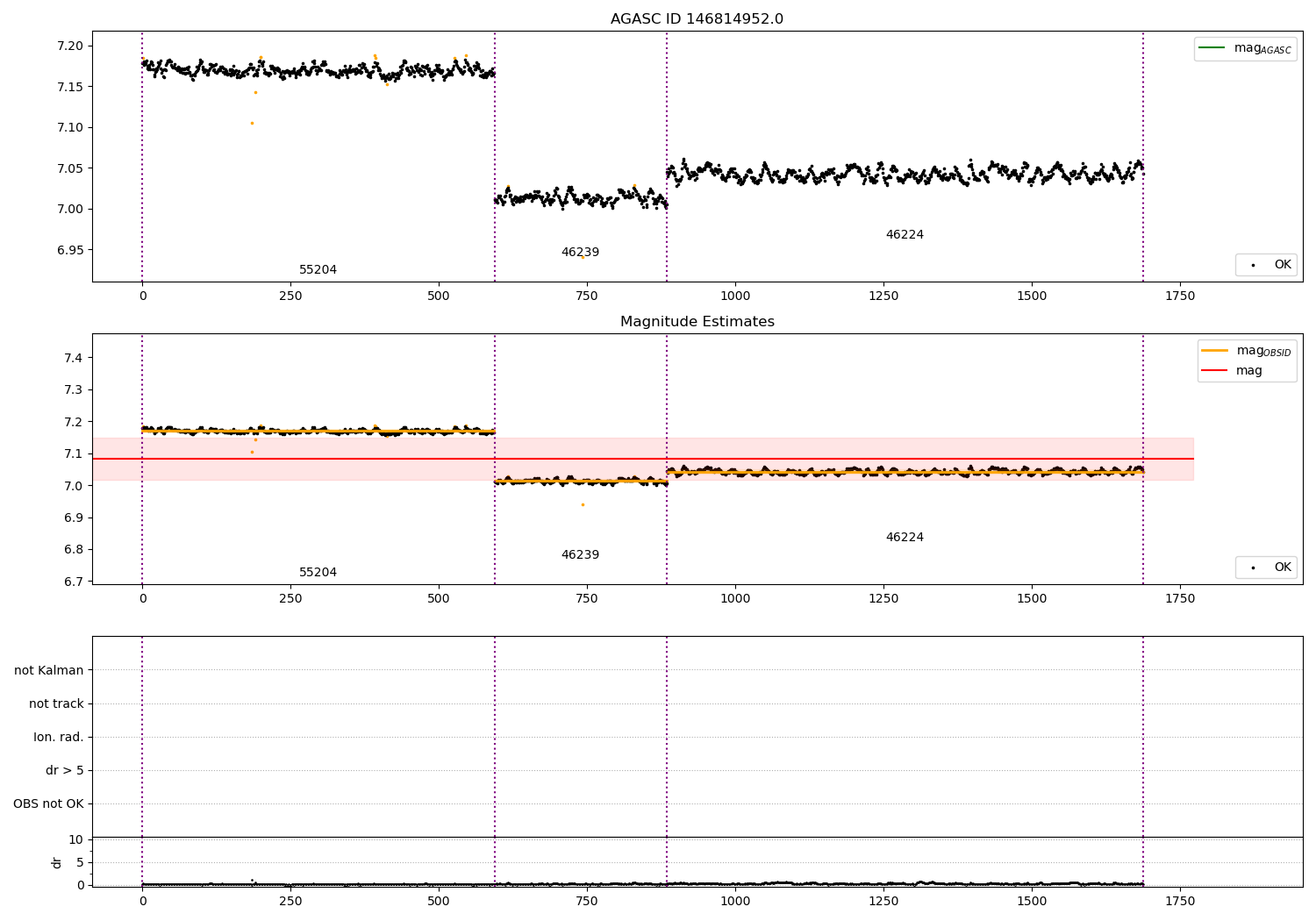Click the 7.05 y-tick label

[x=70, y=168]
